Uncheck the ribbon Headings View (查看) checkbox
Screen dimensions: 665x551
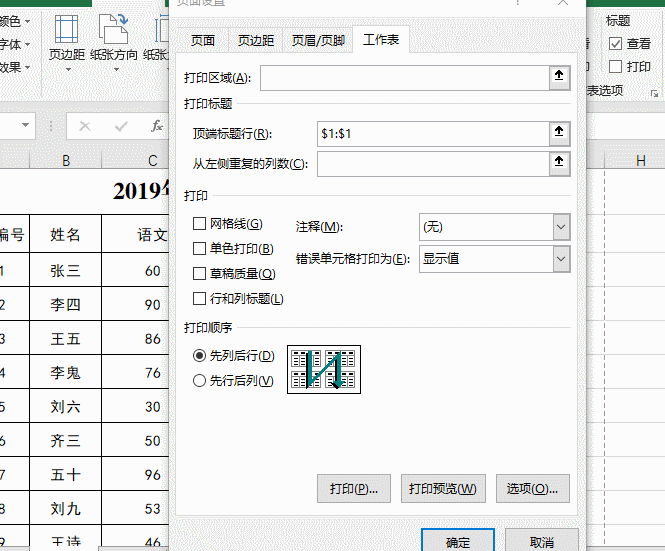tap(615, 43)
